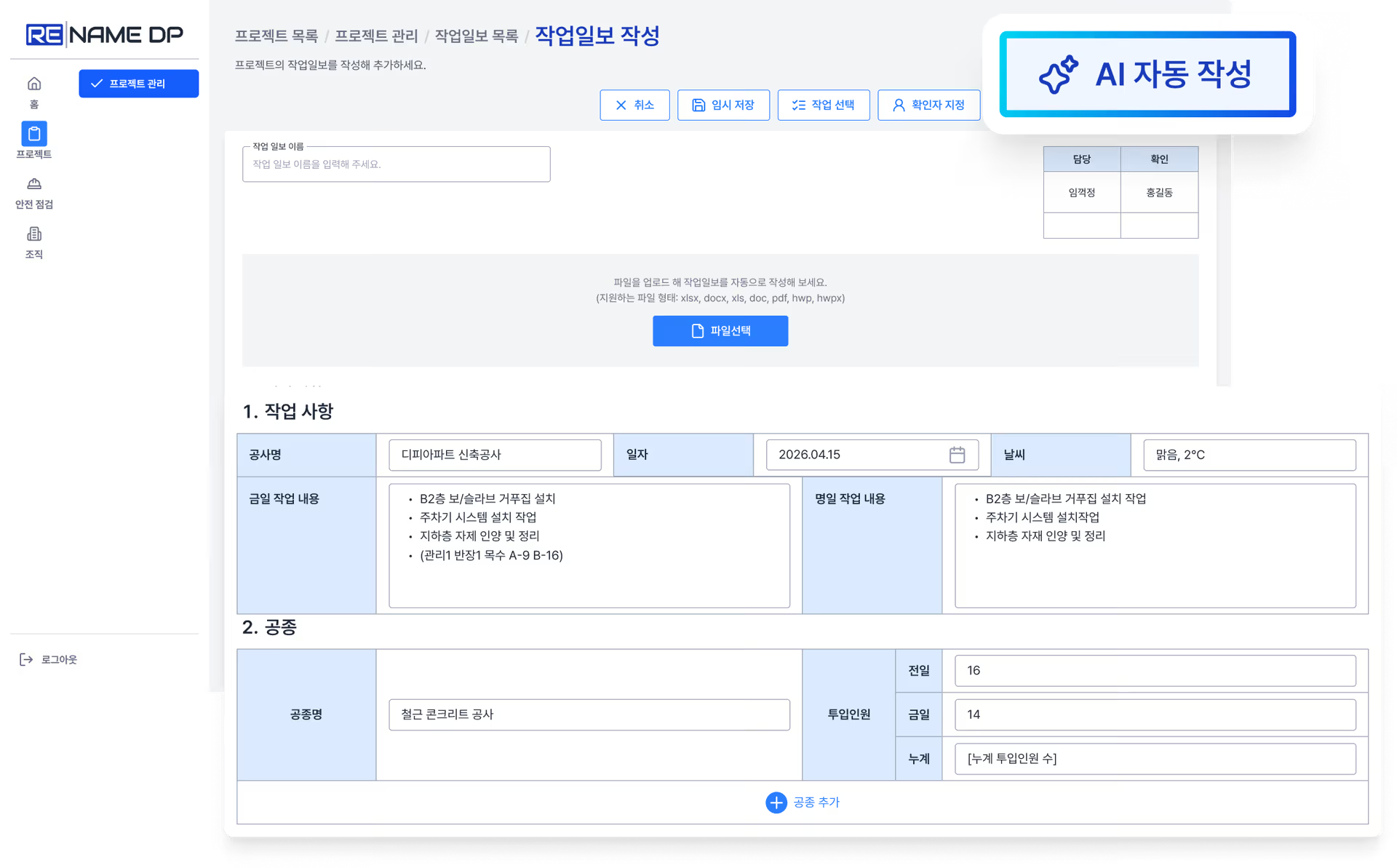The height and width of the screenshot is (868, 1397).
Task: Open the 조직 building sidebar icon
Action: click(x=33, y=234)
